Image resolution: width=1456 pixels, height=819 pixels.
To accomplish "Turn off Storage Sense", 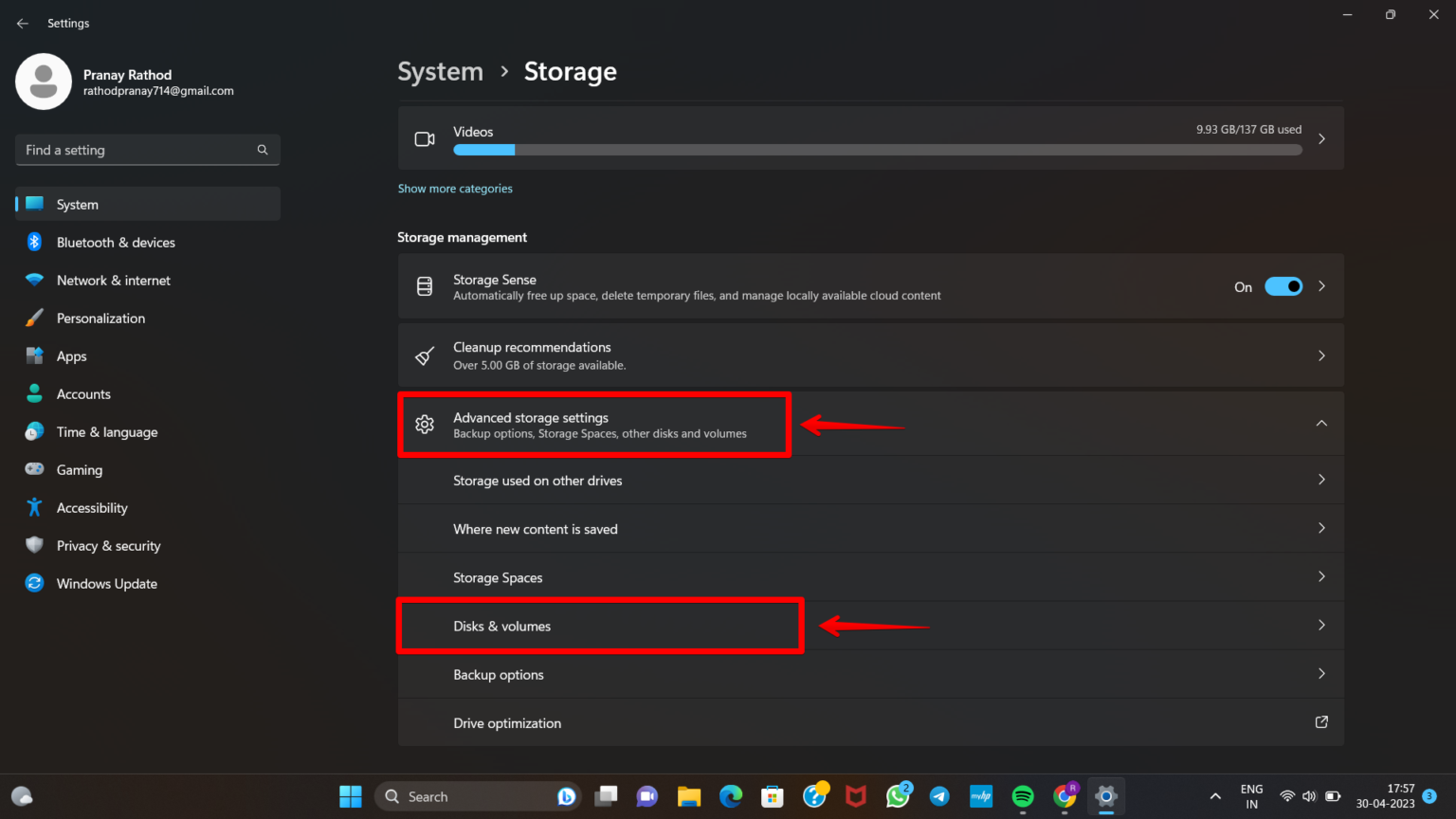I will (1283, 285).
